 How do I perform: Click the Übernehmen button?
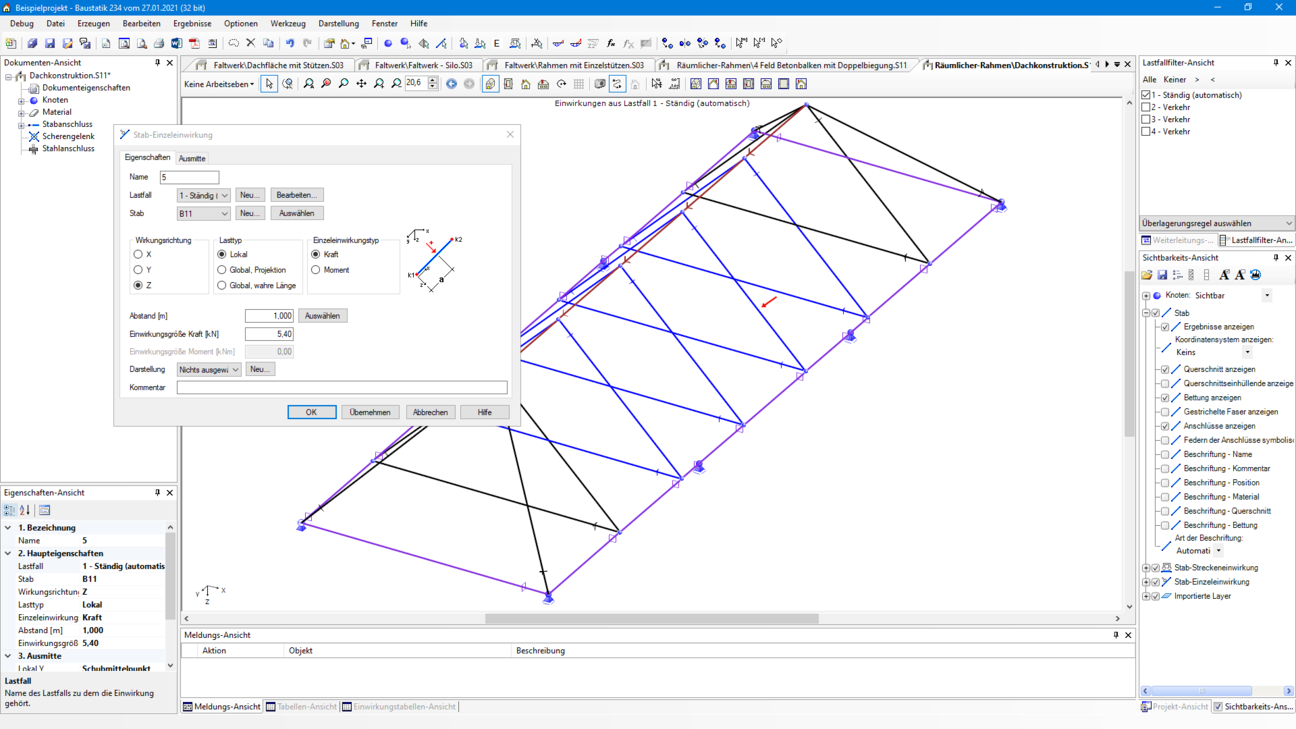point(370,412)
